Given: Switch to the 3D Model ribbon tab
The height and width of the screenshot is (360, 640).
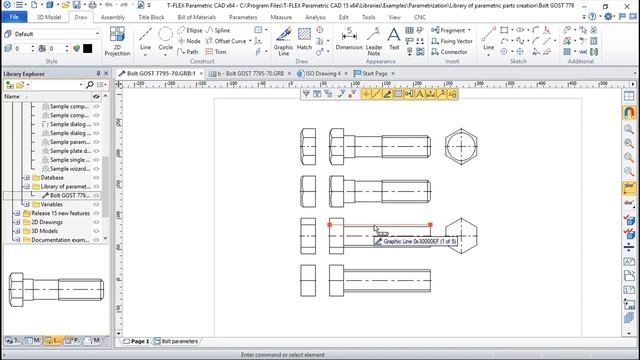Looking at the screenshot, I should (x=49, y=17).
